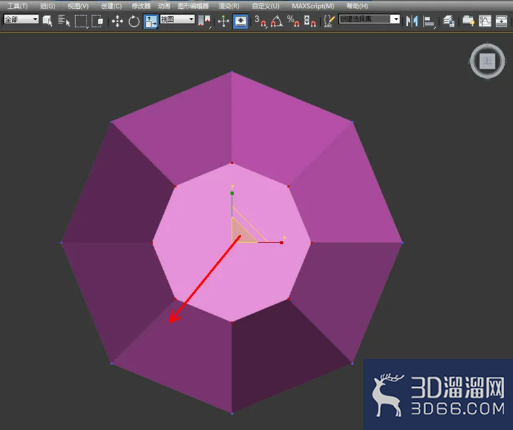
Task: Open the 视图(V) Views menu
Action: pos(78,6)
